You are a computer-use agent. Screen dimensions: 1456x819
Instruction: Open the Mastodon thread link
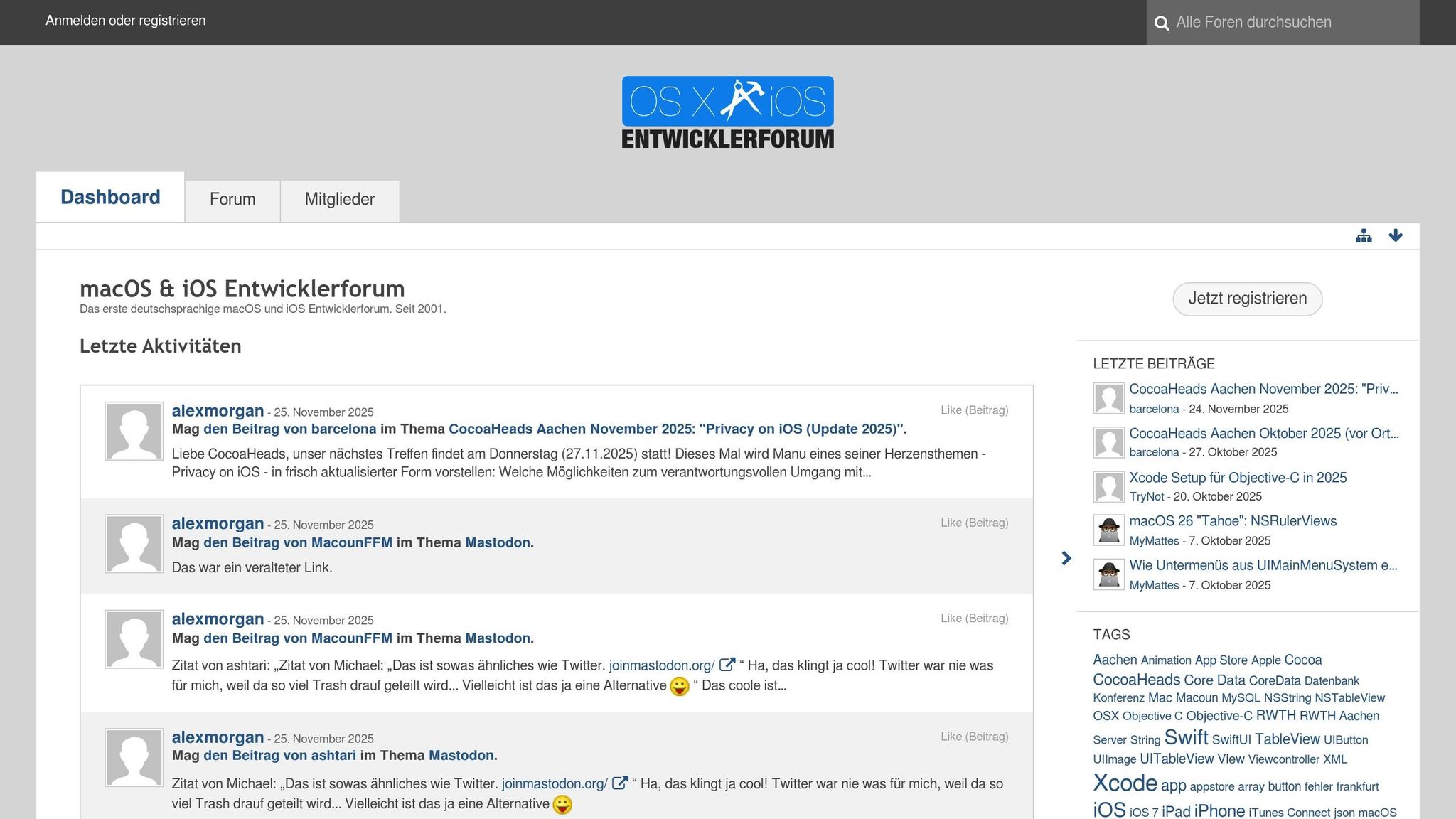click(x=498, y=542)
